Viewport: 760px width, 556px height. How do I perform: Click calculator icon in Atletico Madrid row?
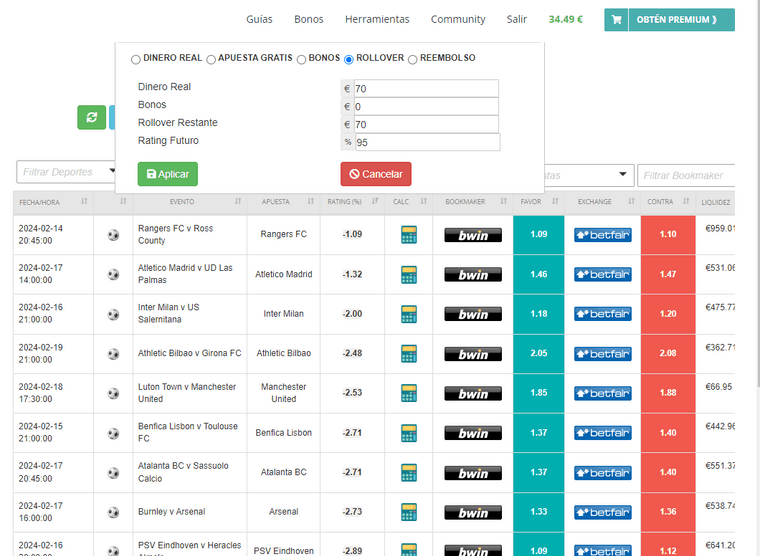point(408,274)
